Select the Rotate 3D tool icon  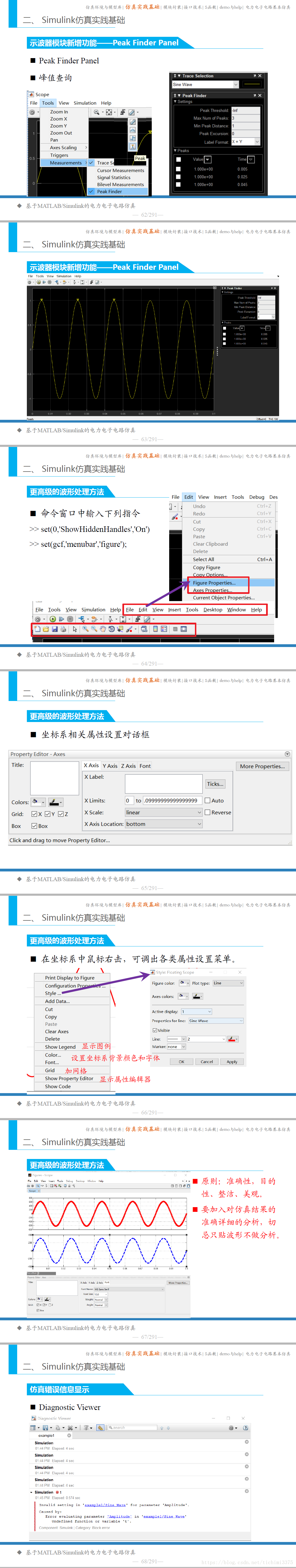click(112, 629)
